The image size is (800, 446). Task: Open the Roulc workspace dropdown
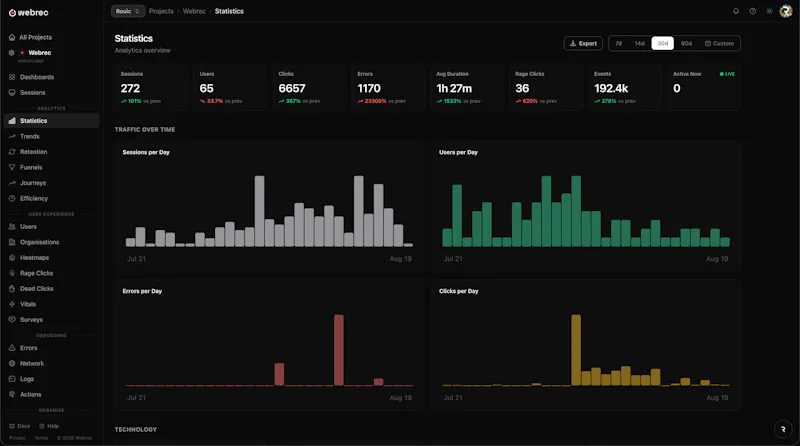(128, 11)
